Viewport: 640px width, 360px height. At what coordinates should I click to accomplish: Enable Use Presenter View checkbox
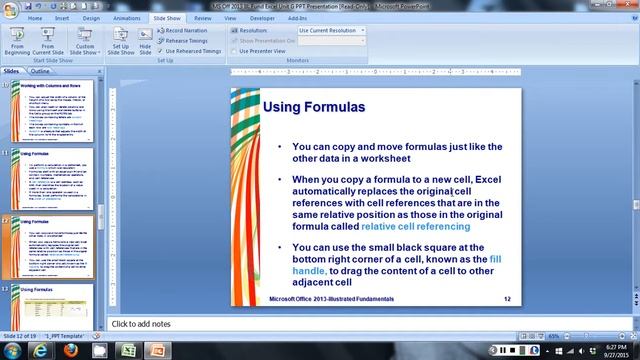click(x=234, y=51)
